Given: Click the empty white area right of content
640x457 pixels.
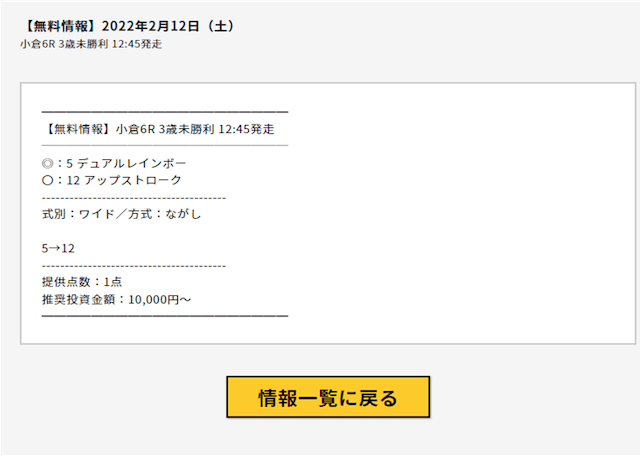Looking at the screenshot, I should 461,213.
